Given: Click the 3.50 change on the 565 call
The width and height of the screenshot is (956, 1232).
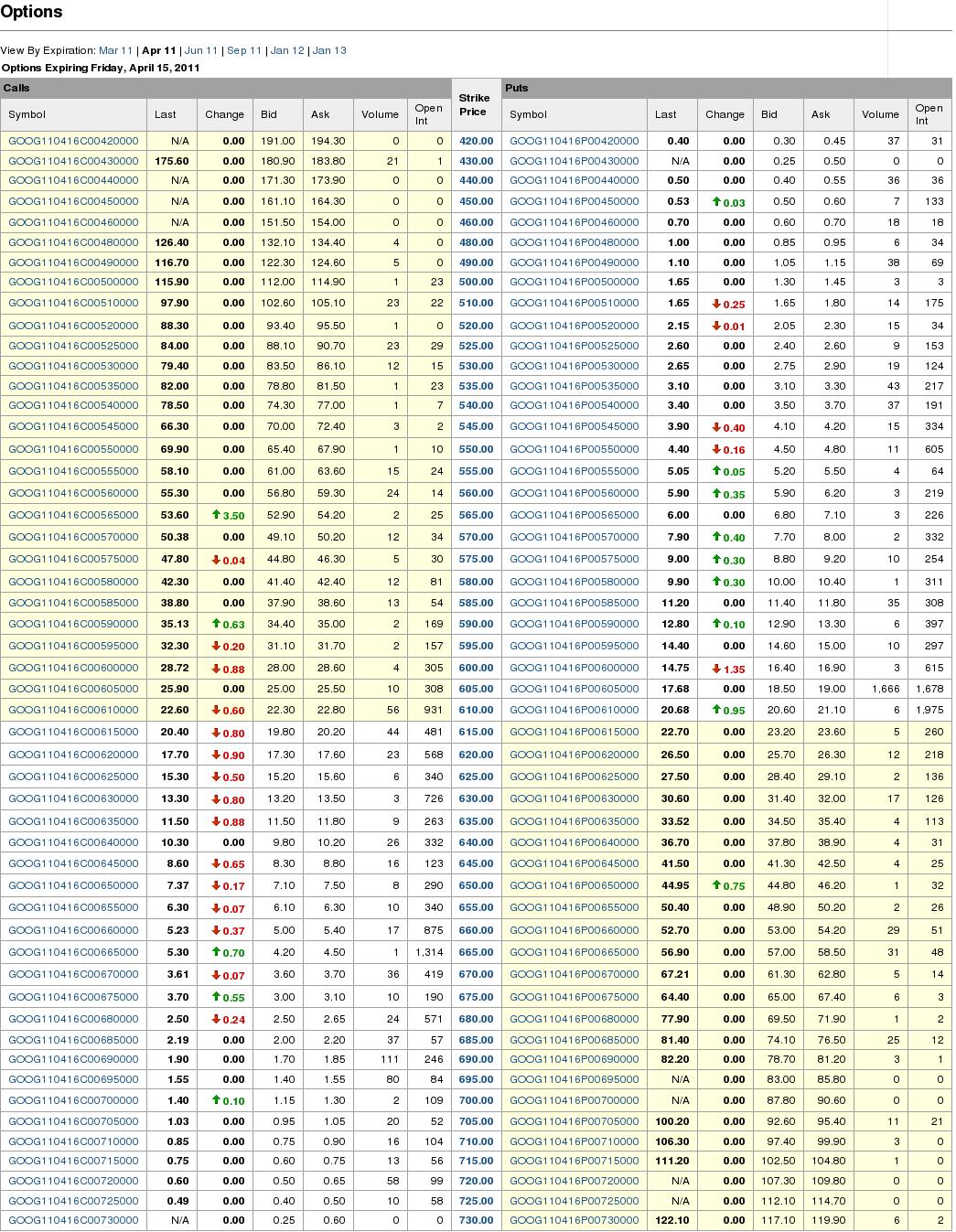Looking at the screenshot, I should point(228,516).
